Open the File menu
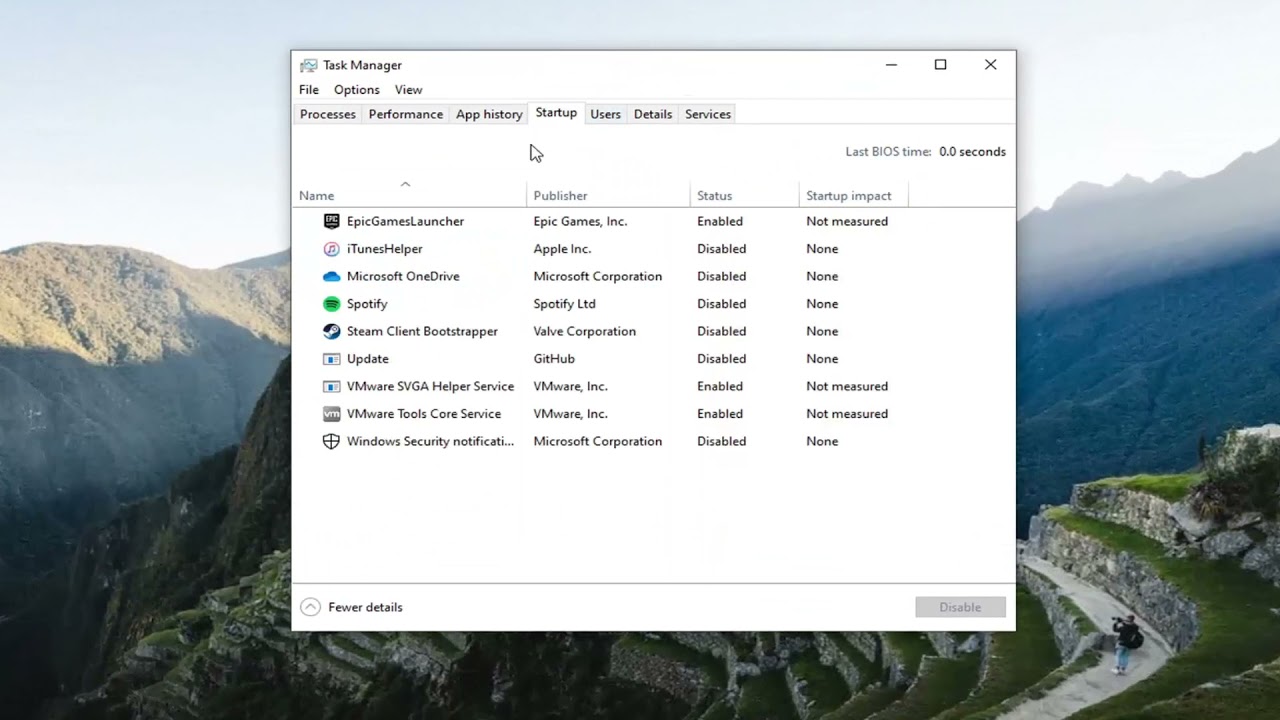Image resolution: width=1280 pixels, height=720 pixels. 309,90
